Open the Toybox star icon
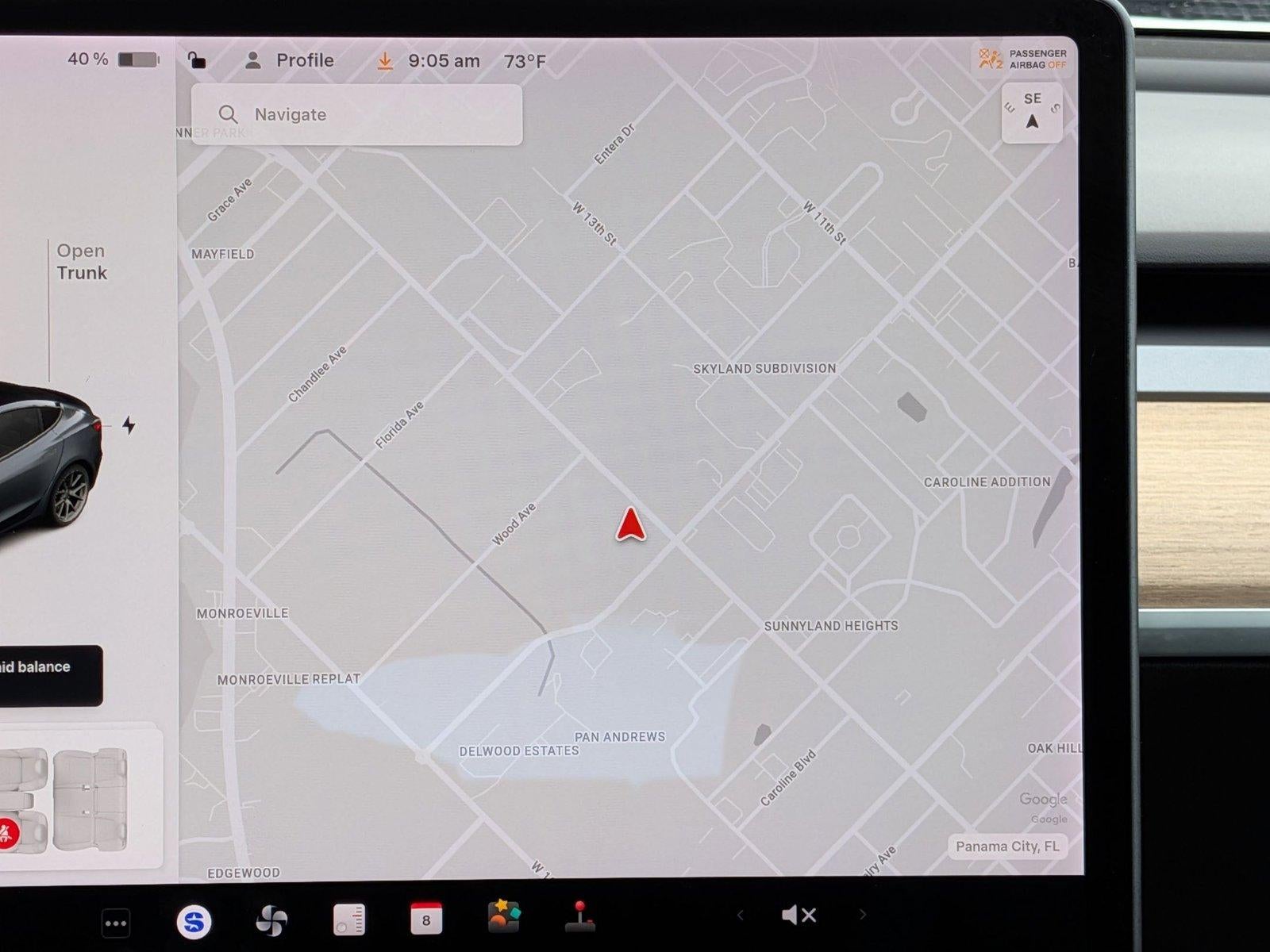 (503, 916)
